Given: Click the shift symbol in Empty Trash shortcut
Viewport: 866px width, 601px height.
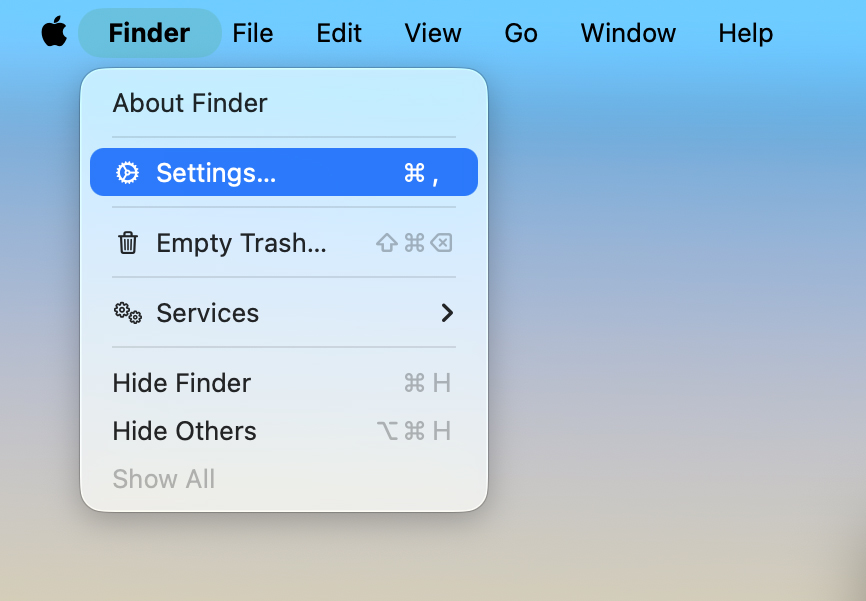Looking at the screenshot, I should pos(386,242).
